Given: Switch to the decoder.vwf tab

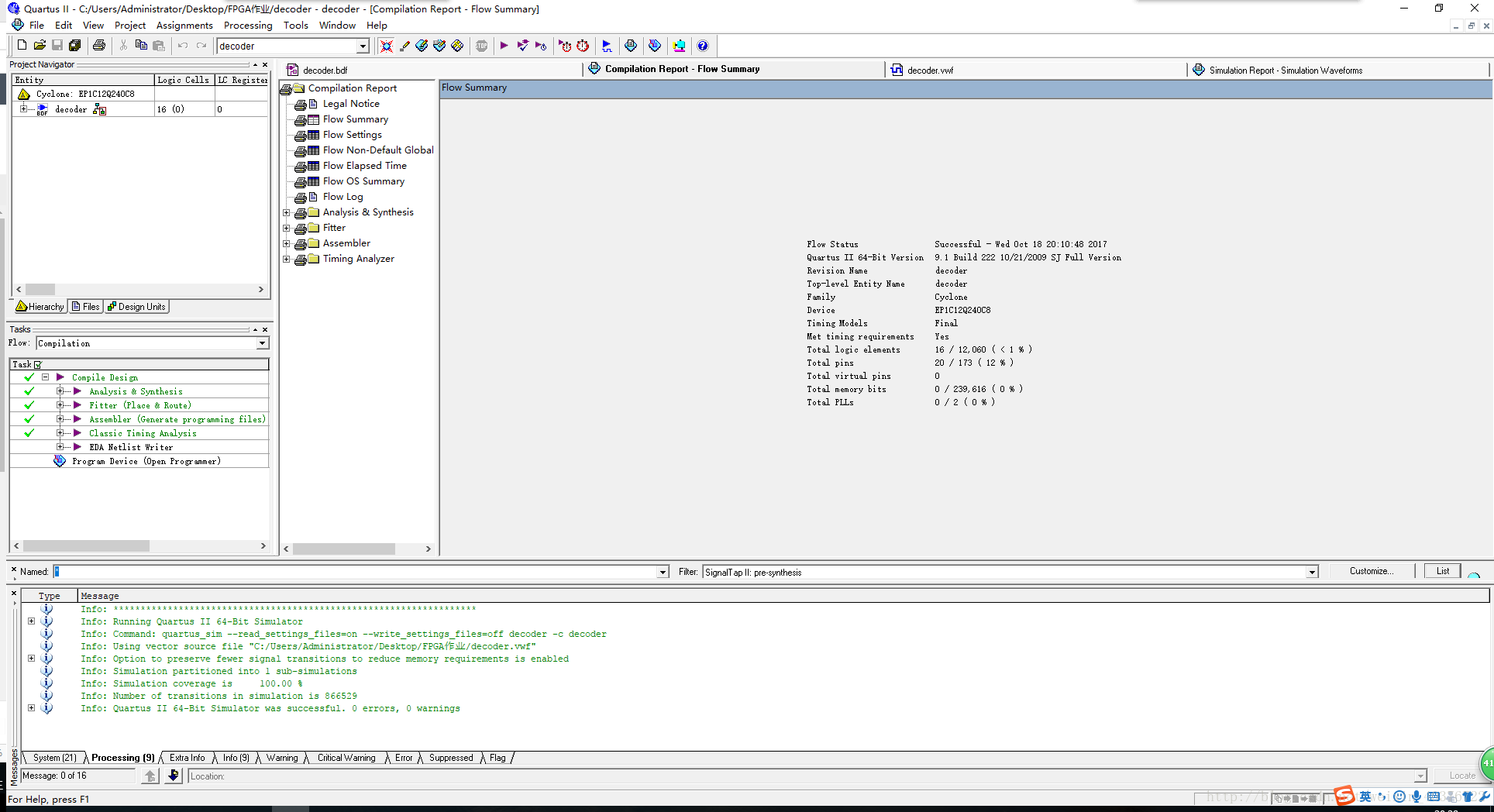Looking at the screenshot, I should point(930,70).
